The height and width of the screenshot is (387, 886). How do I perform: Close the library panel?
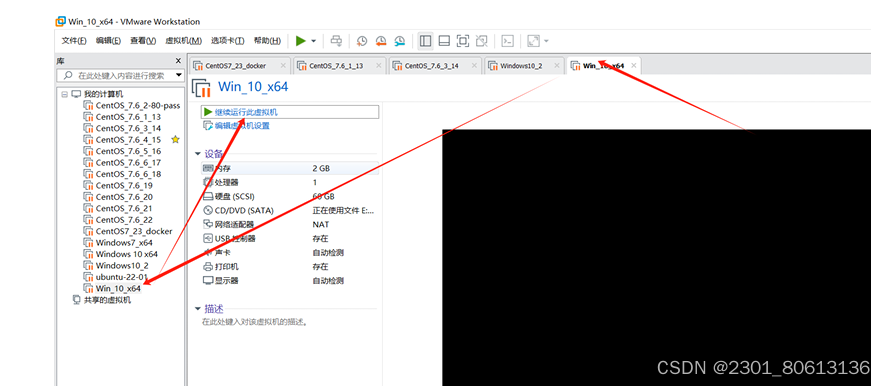point(178,60)
